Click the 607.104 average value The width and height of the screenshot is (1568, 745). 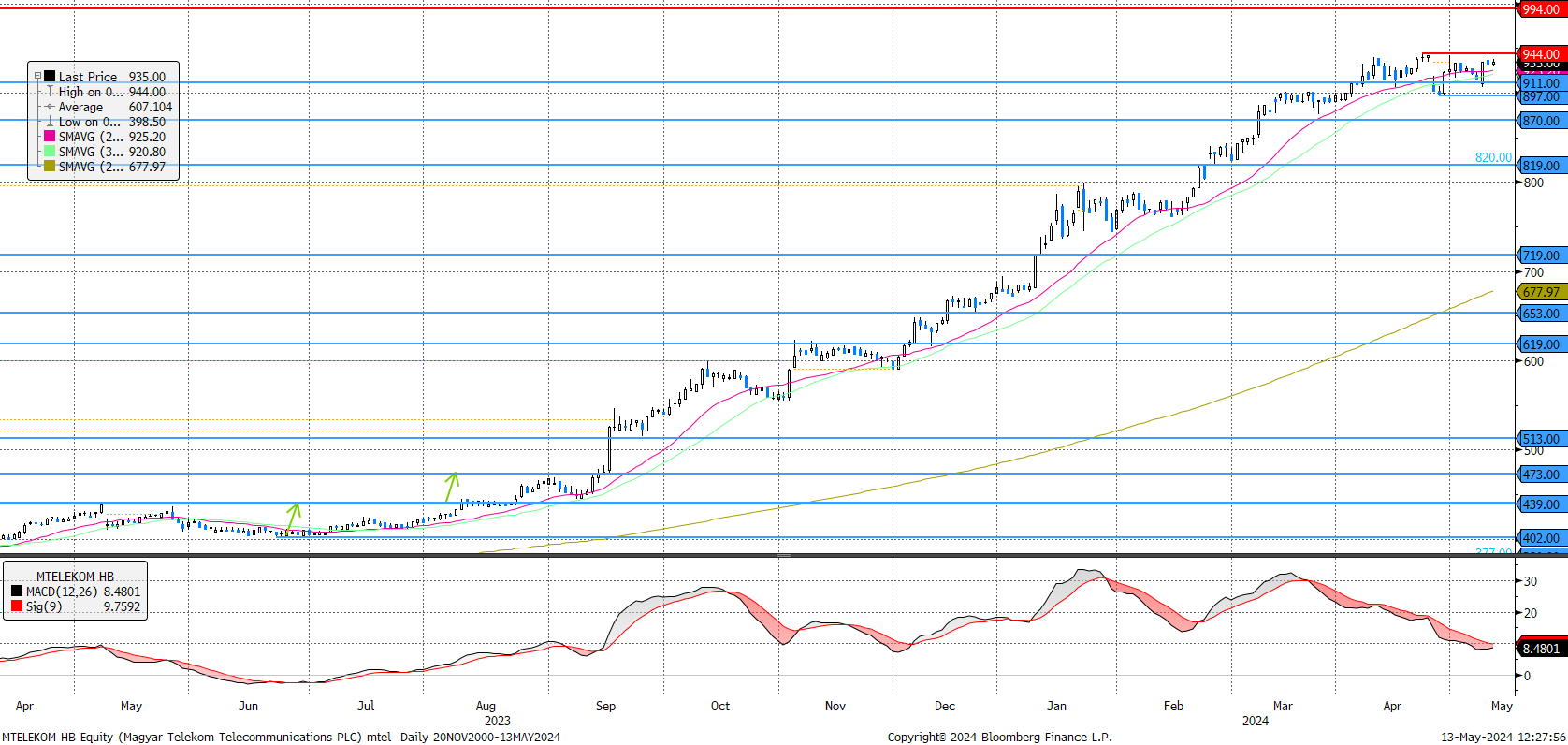coord(151,107)
